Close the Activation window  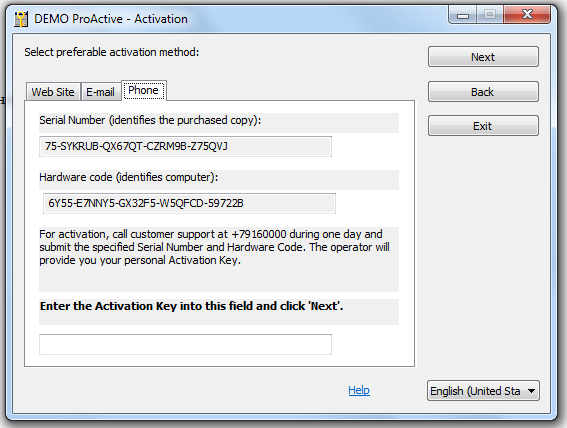pyautogui.click(x=527, y=15)
